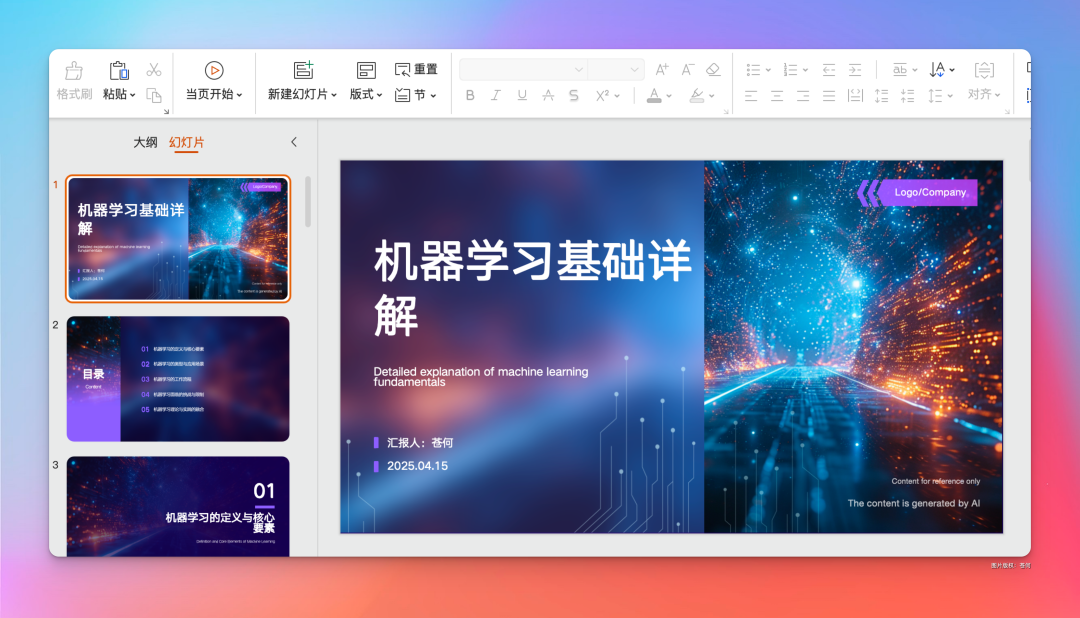Open clipboard group dialog launcher arrow
Screen dimensions: 1080x618
pyautogui.click(x=166, y=111)
